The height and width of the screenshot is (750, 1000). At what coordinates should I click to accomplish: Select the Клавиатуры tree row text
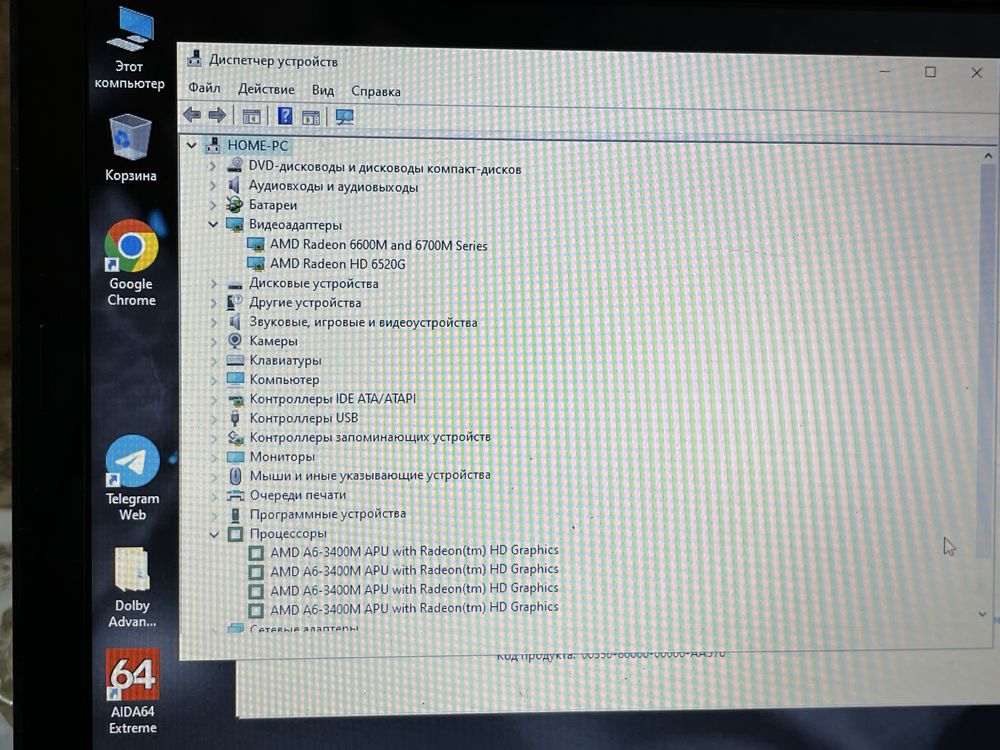pos(285,360)
